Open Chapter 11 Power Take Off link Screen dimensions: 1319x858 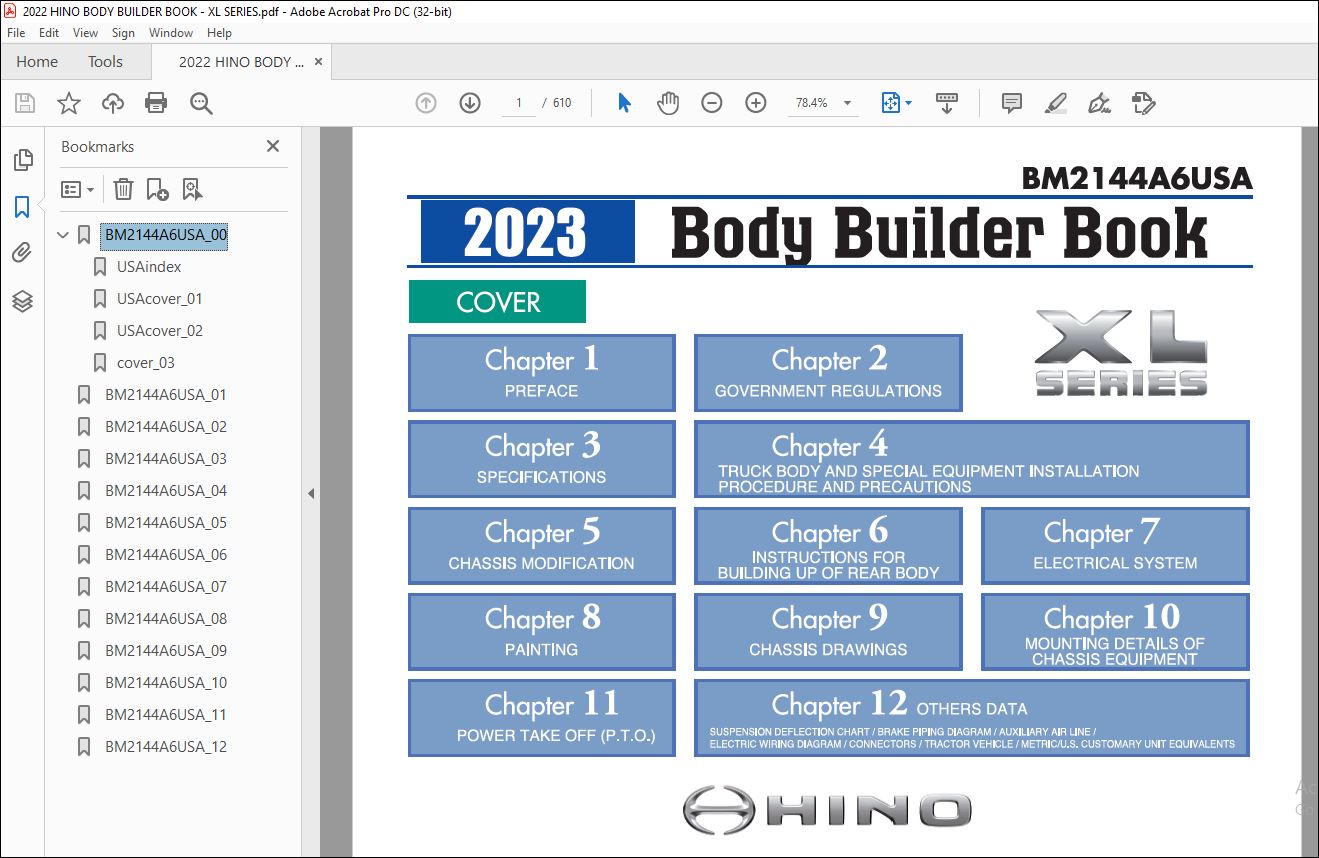(x=542, y=718)
